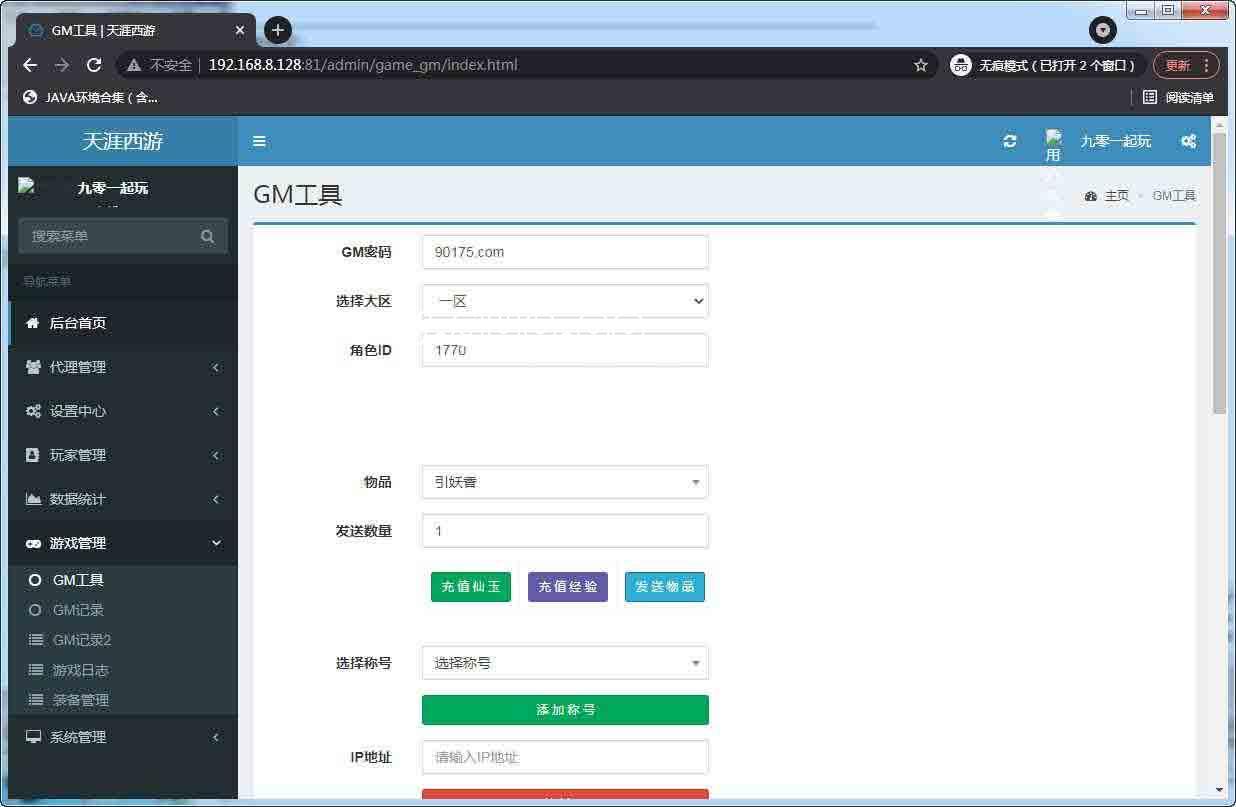Expand the 代理管理 sidebar menu
1236x807 pixels.
tap(122, 367)
